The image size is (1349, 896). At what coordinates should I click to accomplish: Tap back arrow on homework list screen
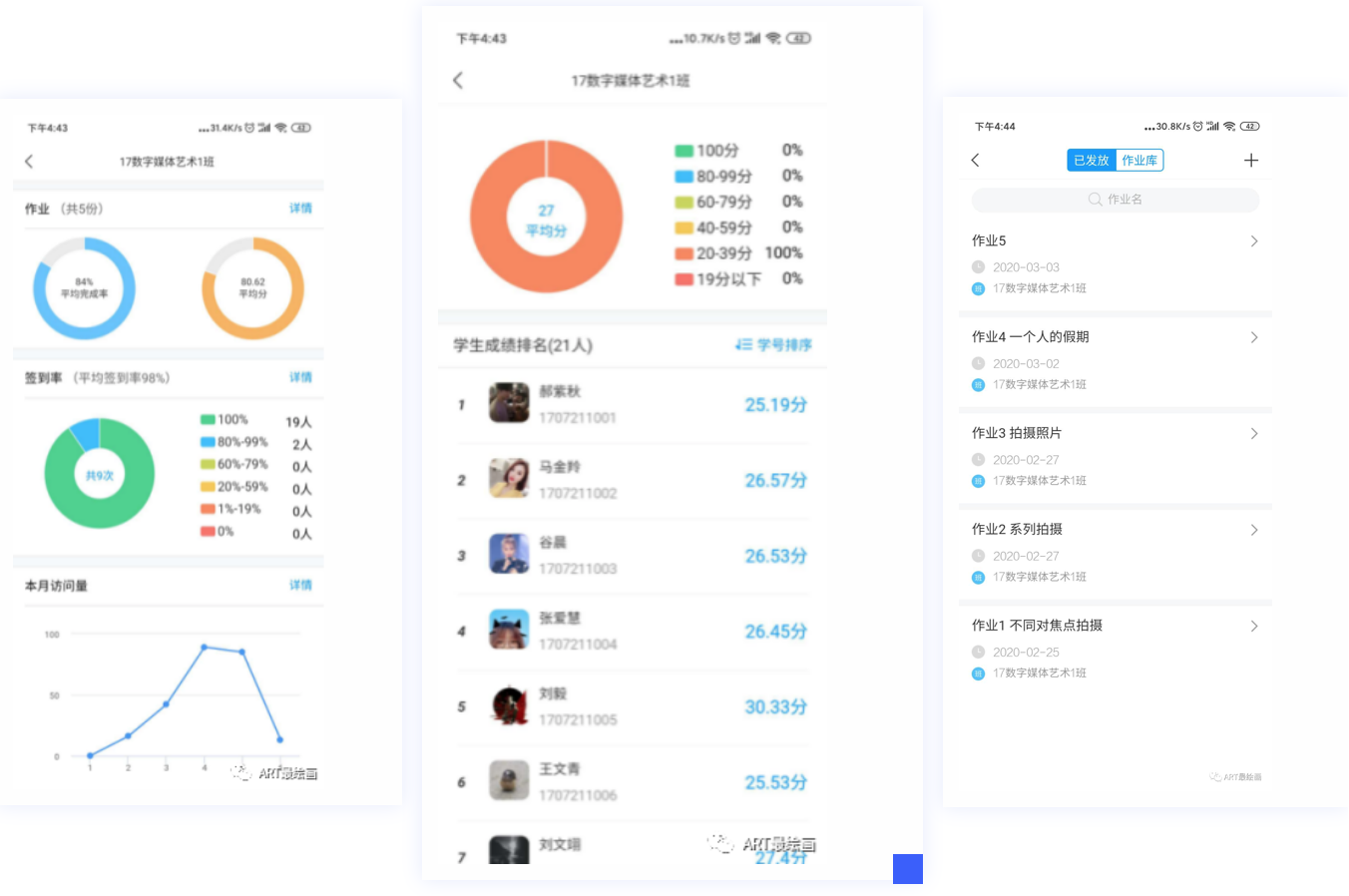point(975,161)
